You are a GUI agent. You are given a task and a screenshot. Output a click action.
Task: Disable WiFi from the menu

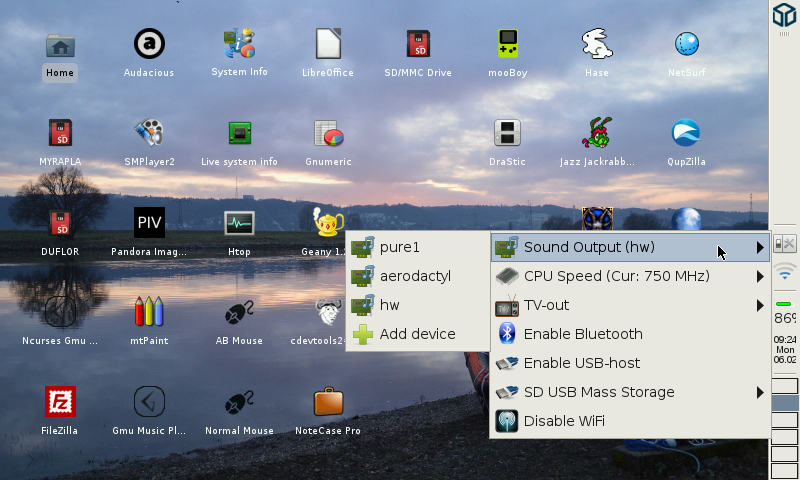coord(564,421)
